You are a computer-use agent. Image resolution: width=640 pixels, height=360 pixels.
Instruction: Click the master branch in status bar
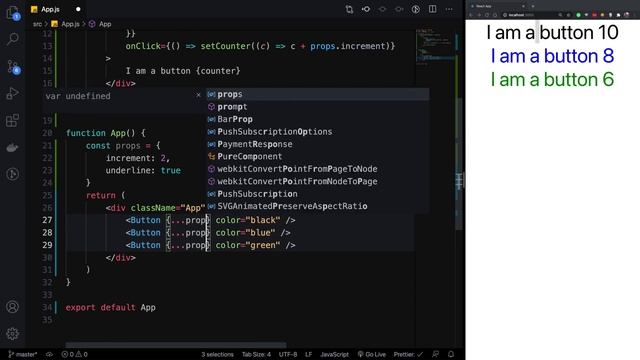[x=22, y=354]
